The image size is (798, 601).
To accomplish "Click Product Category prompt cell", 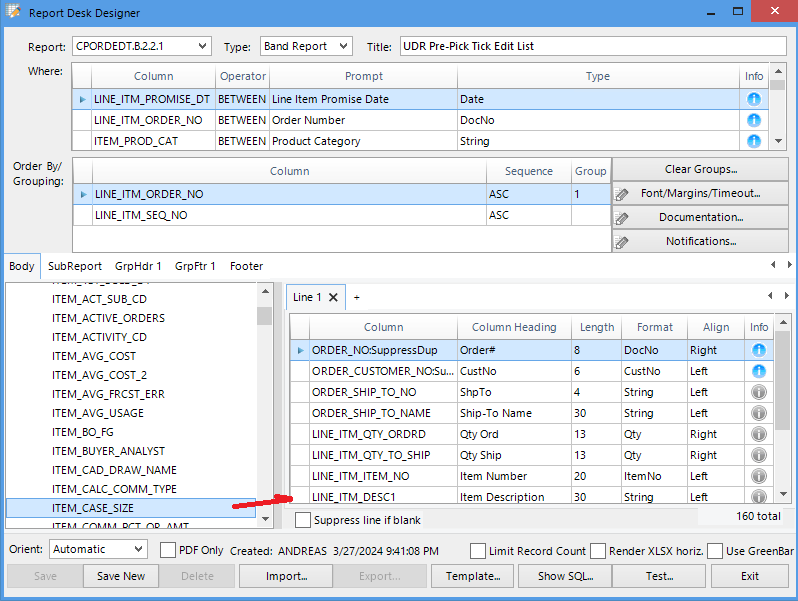I will point(363,141).
